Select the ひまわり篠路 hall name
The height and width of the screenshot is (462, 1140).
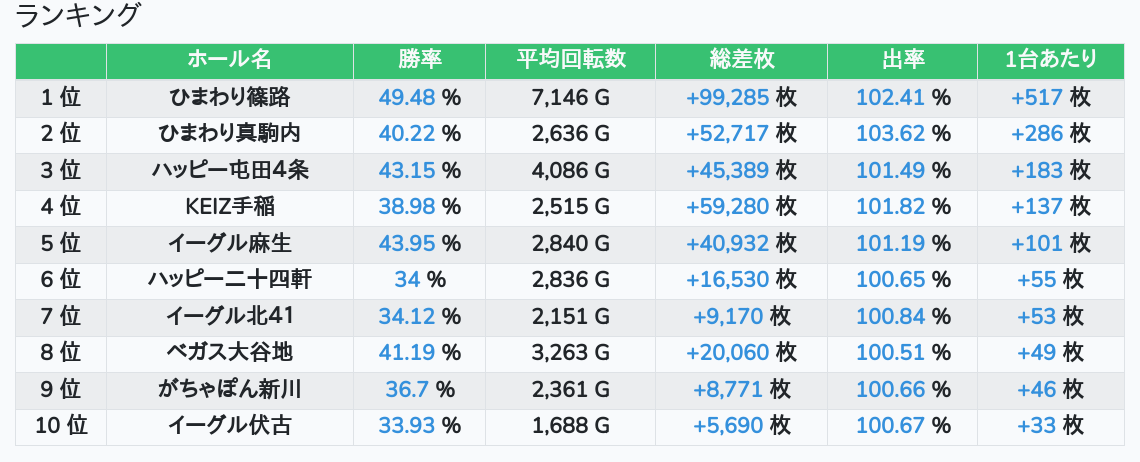229,98
